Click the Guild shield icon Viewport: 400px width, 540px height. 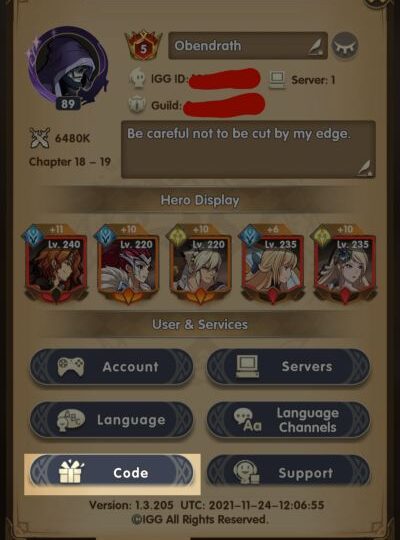coord(137,105)
